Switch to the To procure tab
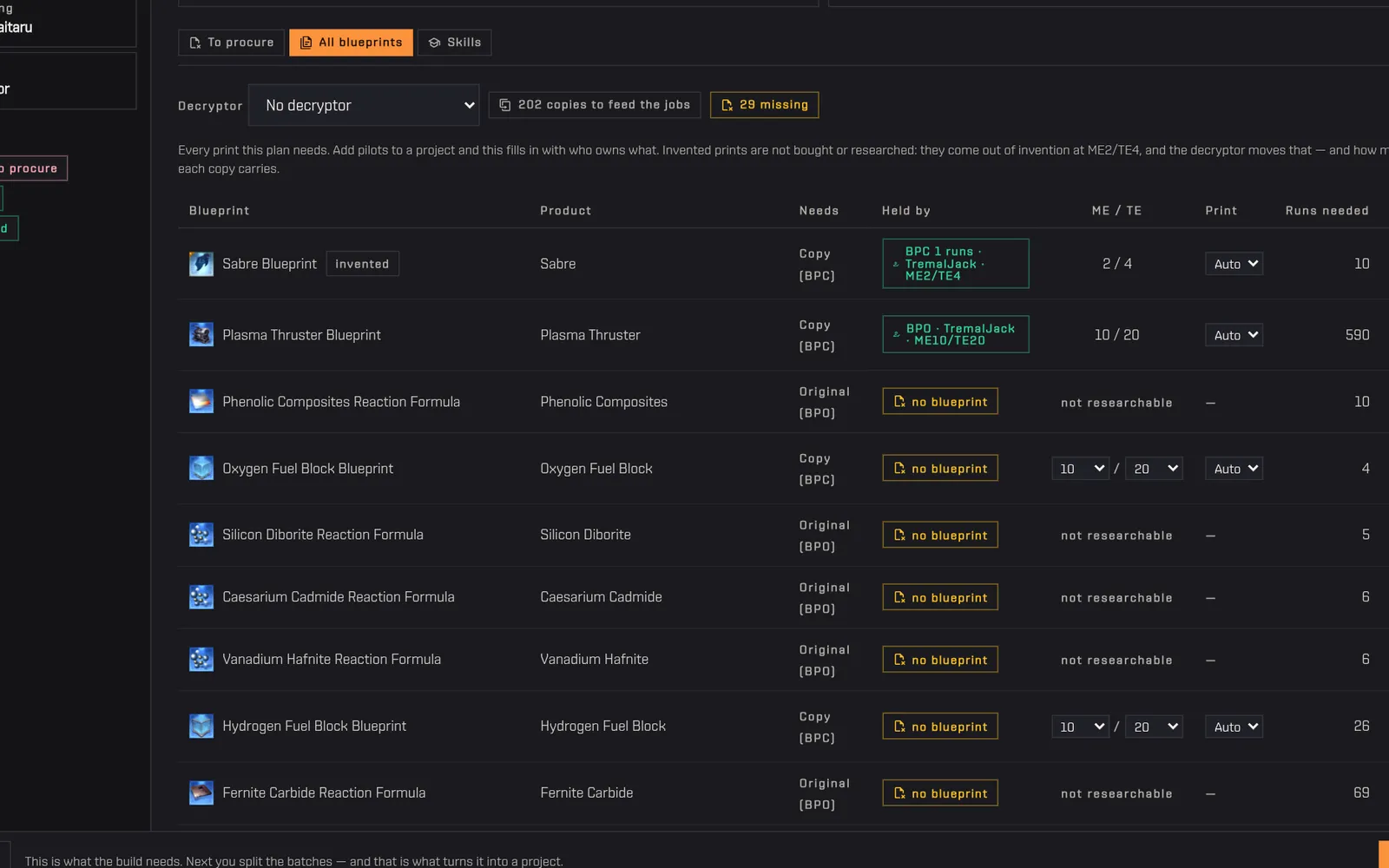Image resolution: width=1389 pixels, height=868 pixels. [231, 43]
